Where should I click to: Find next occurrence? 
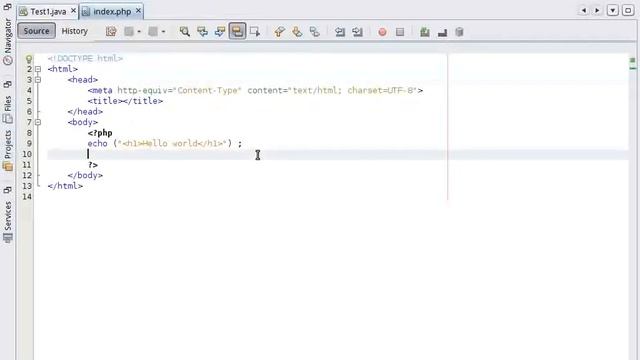(x=220, y=31)
